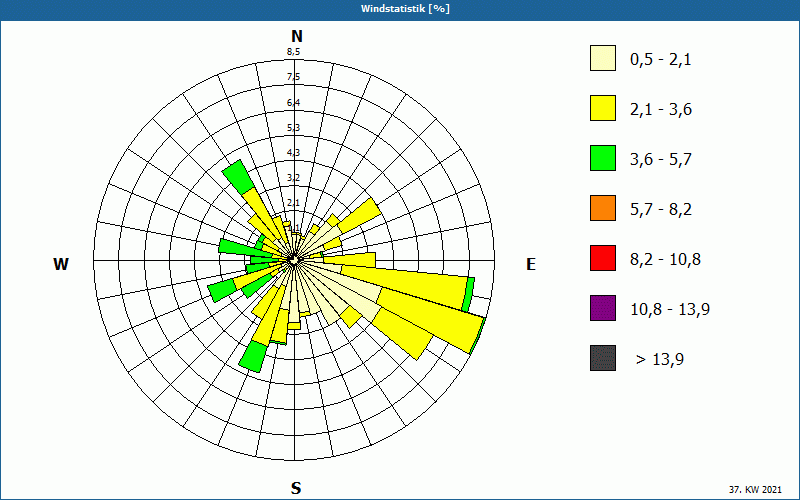Click the 2,1 - 3,6 yellow swatch
This screenshot has width=800, height=500.
pos(603,108)
